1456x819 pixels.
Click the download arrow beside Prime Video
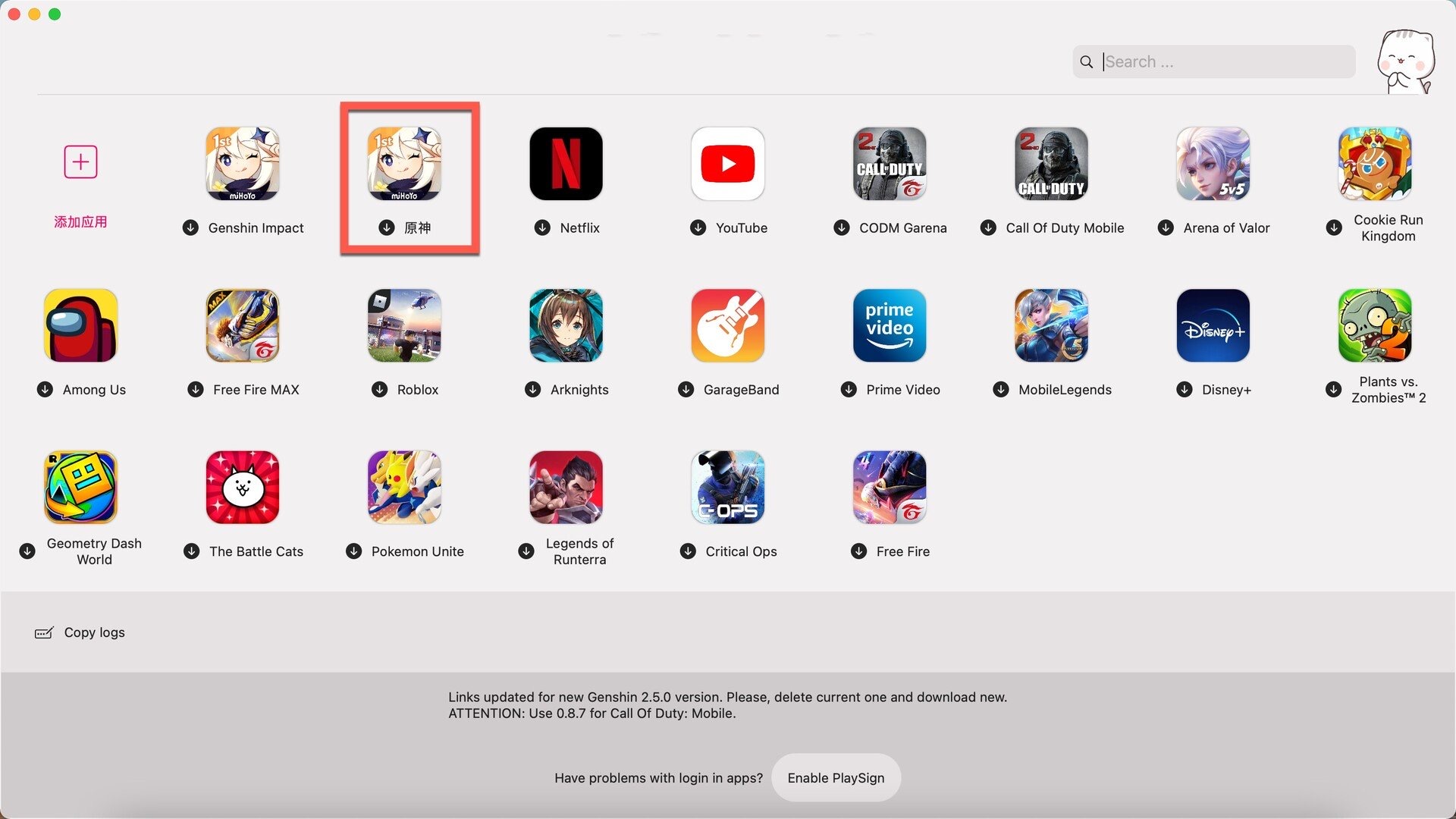pyautogui.click(x=849, y=389)
